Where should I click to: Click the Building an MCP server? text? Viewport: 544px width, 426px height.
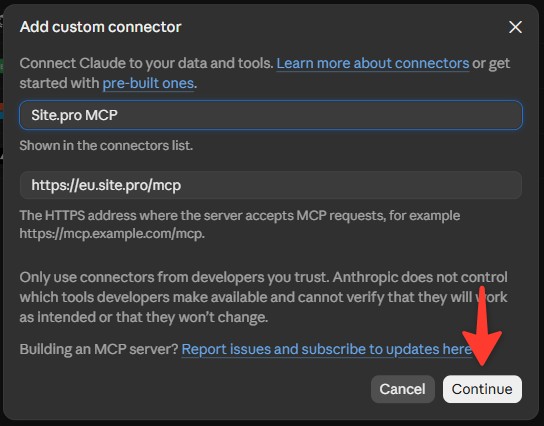(x=99, y=349)
